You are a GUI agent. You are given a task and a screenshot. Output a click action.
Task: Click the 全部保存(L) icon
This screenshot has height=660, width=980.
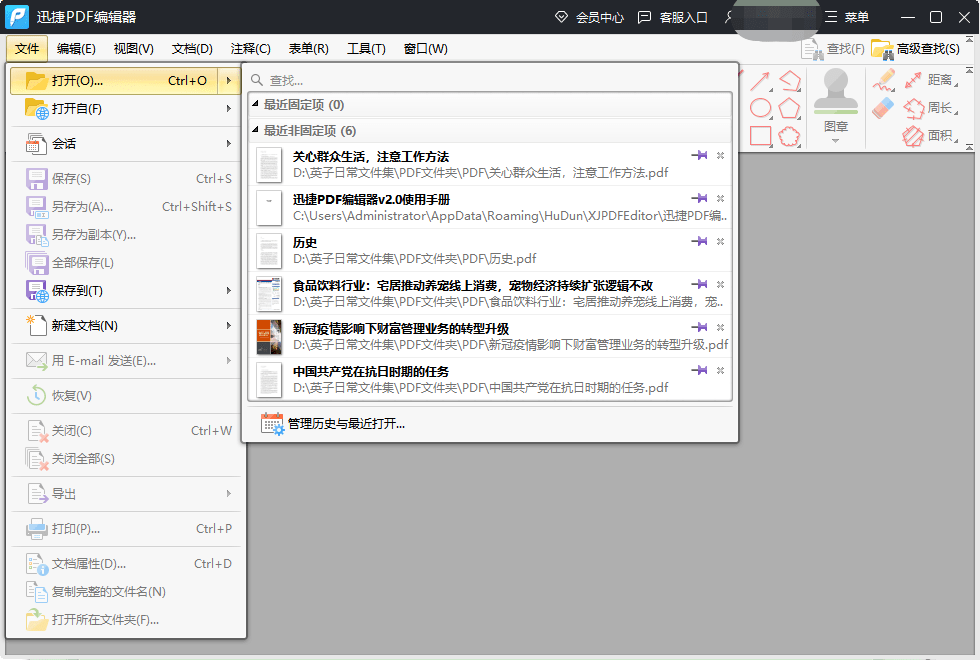coord(36,263)
